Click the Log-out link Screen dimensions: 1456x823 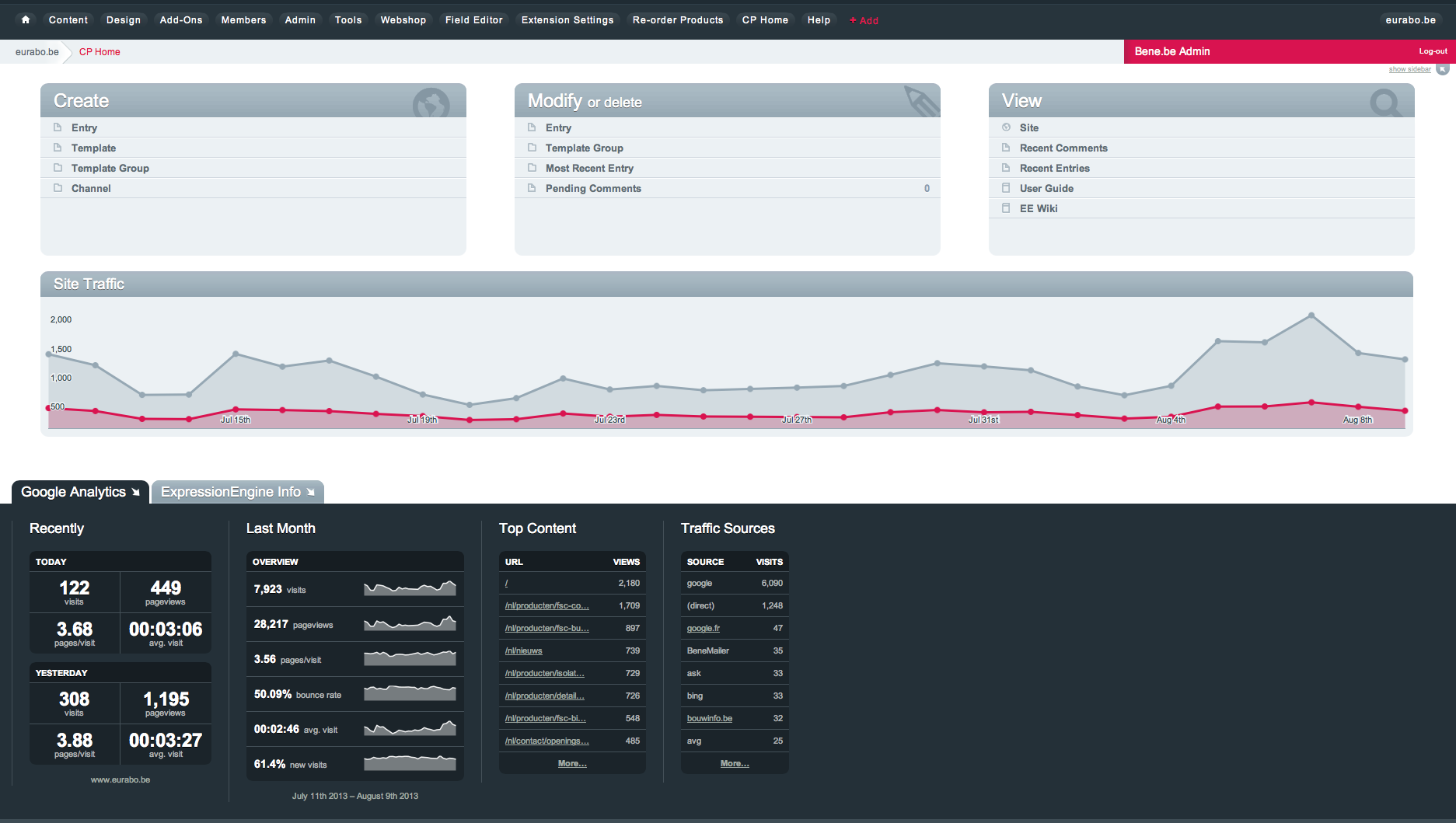(1433, 51)
